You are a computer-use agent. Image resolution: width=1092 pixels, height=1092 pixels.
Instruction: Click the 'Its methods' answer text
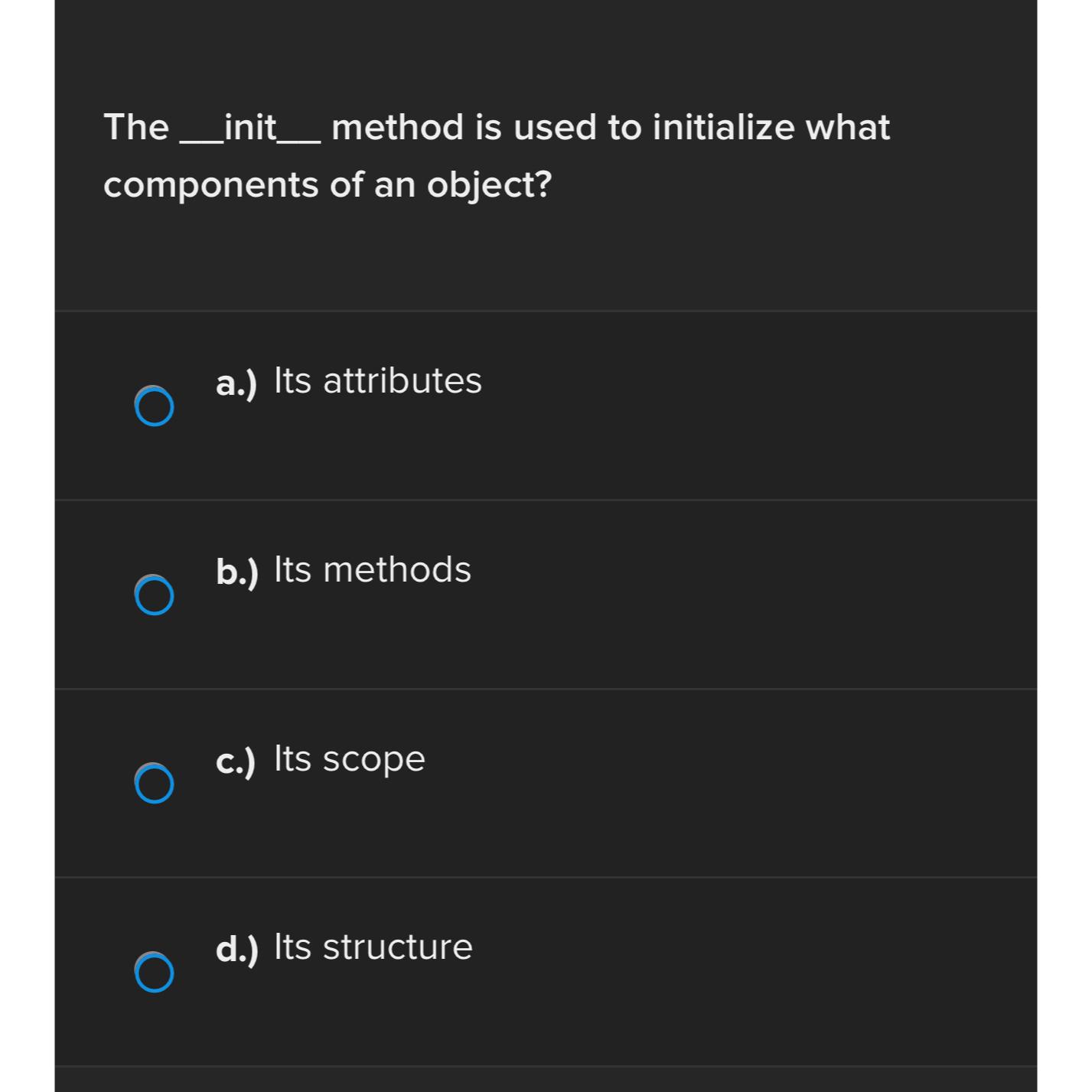(373, 569)
